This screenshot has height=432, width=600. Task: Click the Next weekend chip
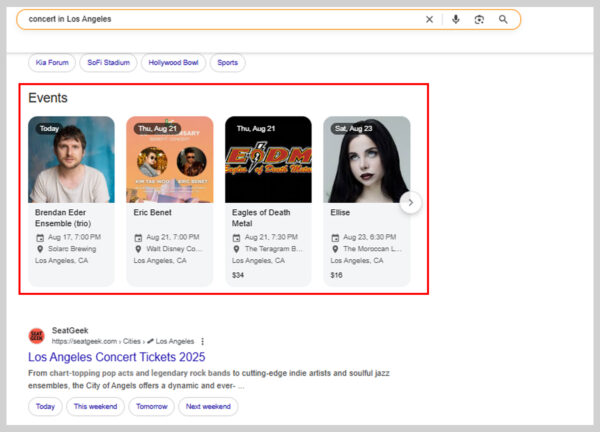click(208, 407)
